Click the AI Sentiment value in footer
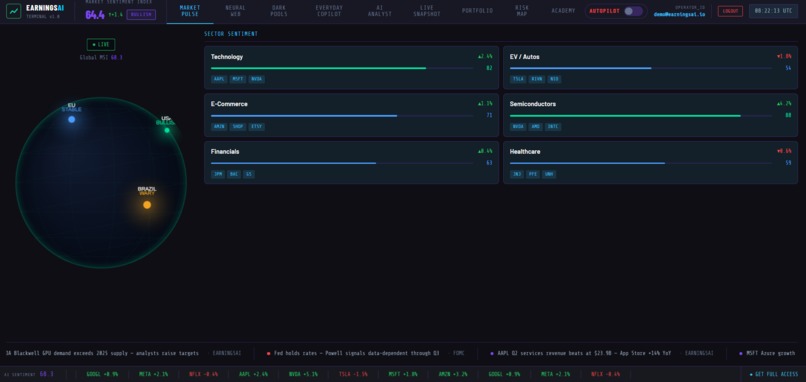The height and width of the screenshot is (382, 806). pyautogui.click(x=46, y=374)
